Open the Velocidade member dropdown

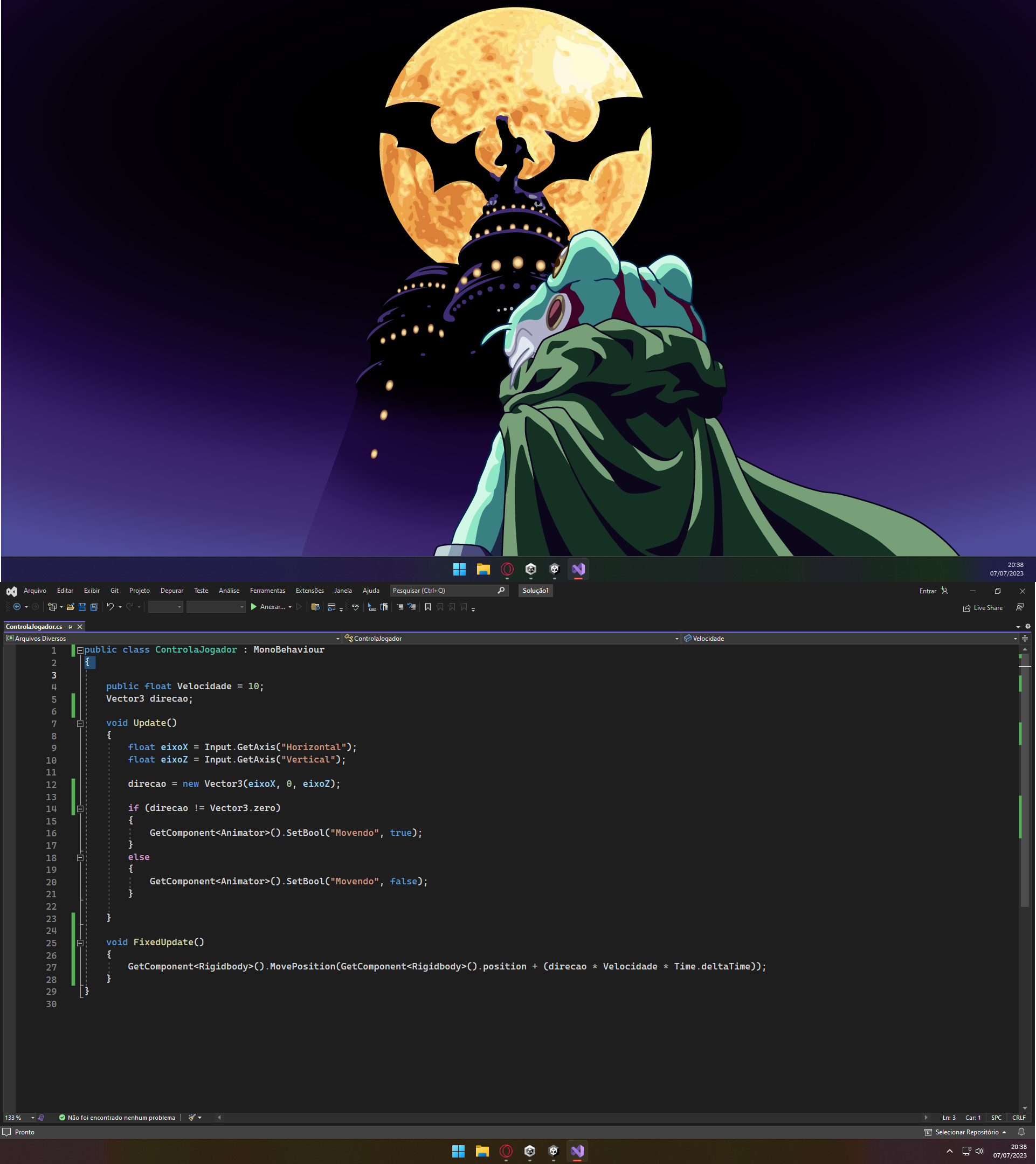click(x=851, y=639)
